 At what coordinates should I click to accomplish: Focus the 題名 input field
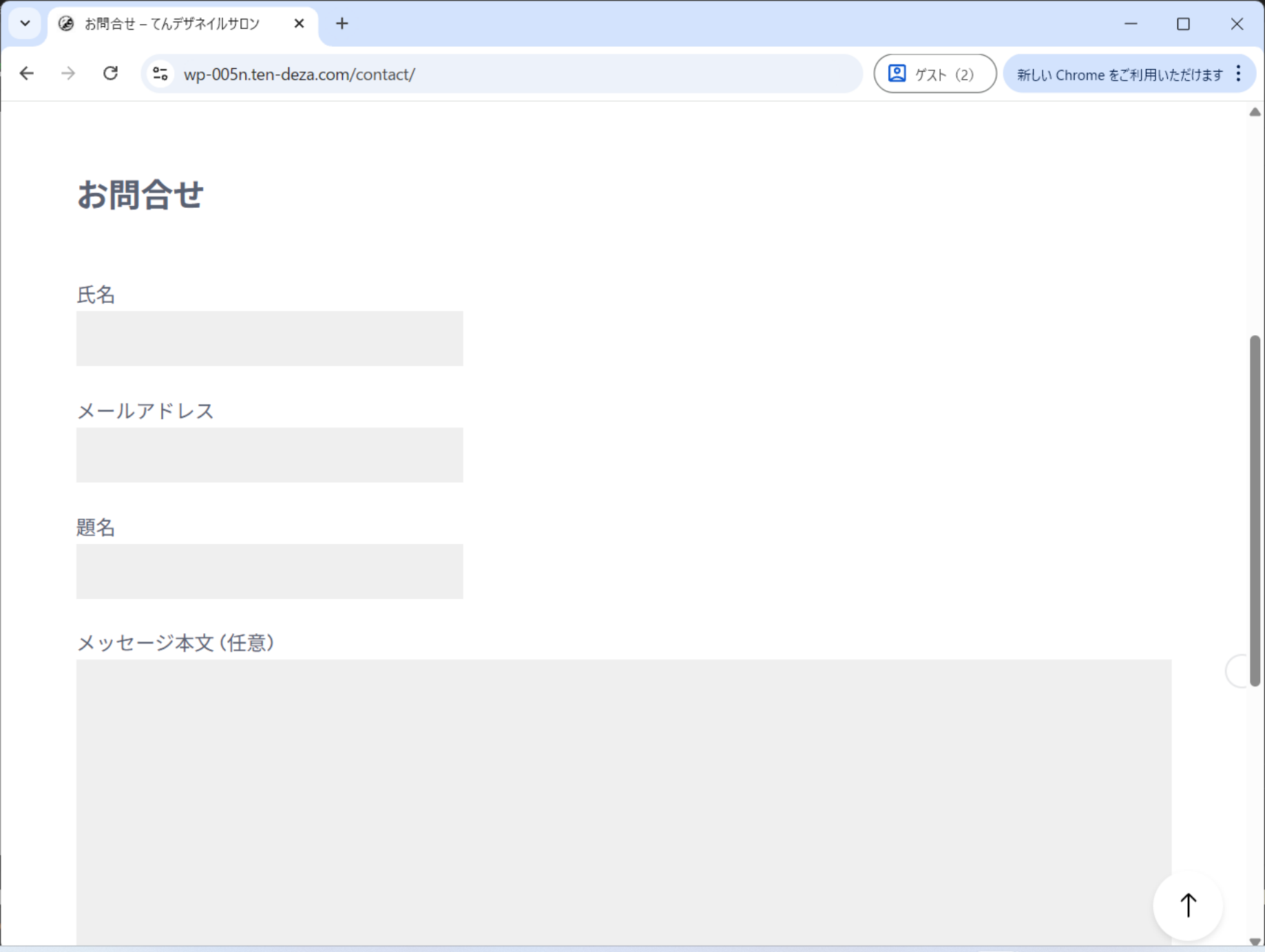pos(269,571)
